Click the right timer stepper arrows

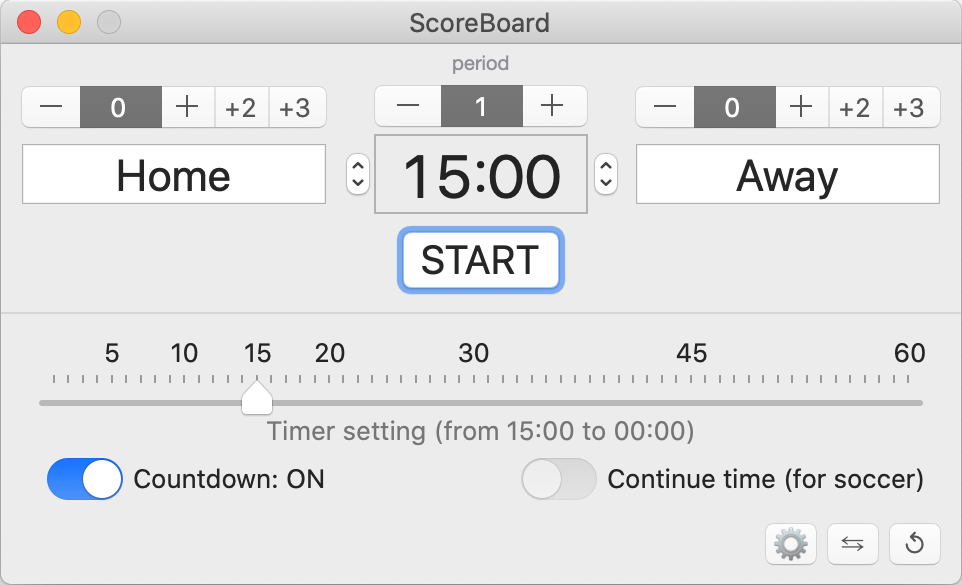click(x=606, y=175)
